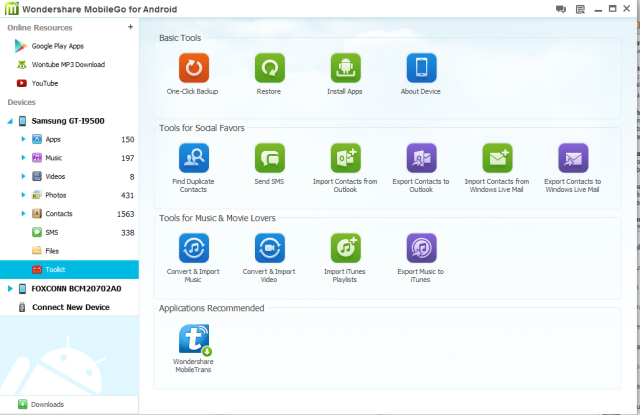Click the Apps count 150
The height and width of the screenshot is (415, 640).
128,140
